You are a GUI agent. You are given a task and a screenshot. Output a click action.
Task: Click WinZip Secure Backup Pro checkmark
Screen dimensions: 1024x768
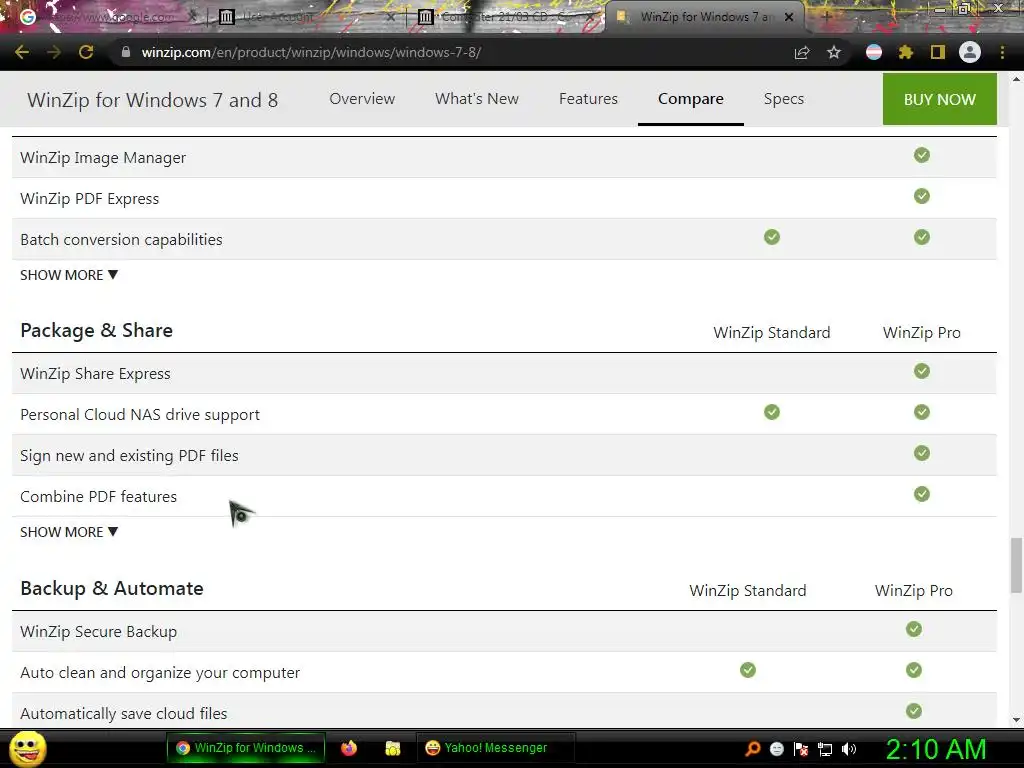tap(914, 629)
